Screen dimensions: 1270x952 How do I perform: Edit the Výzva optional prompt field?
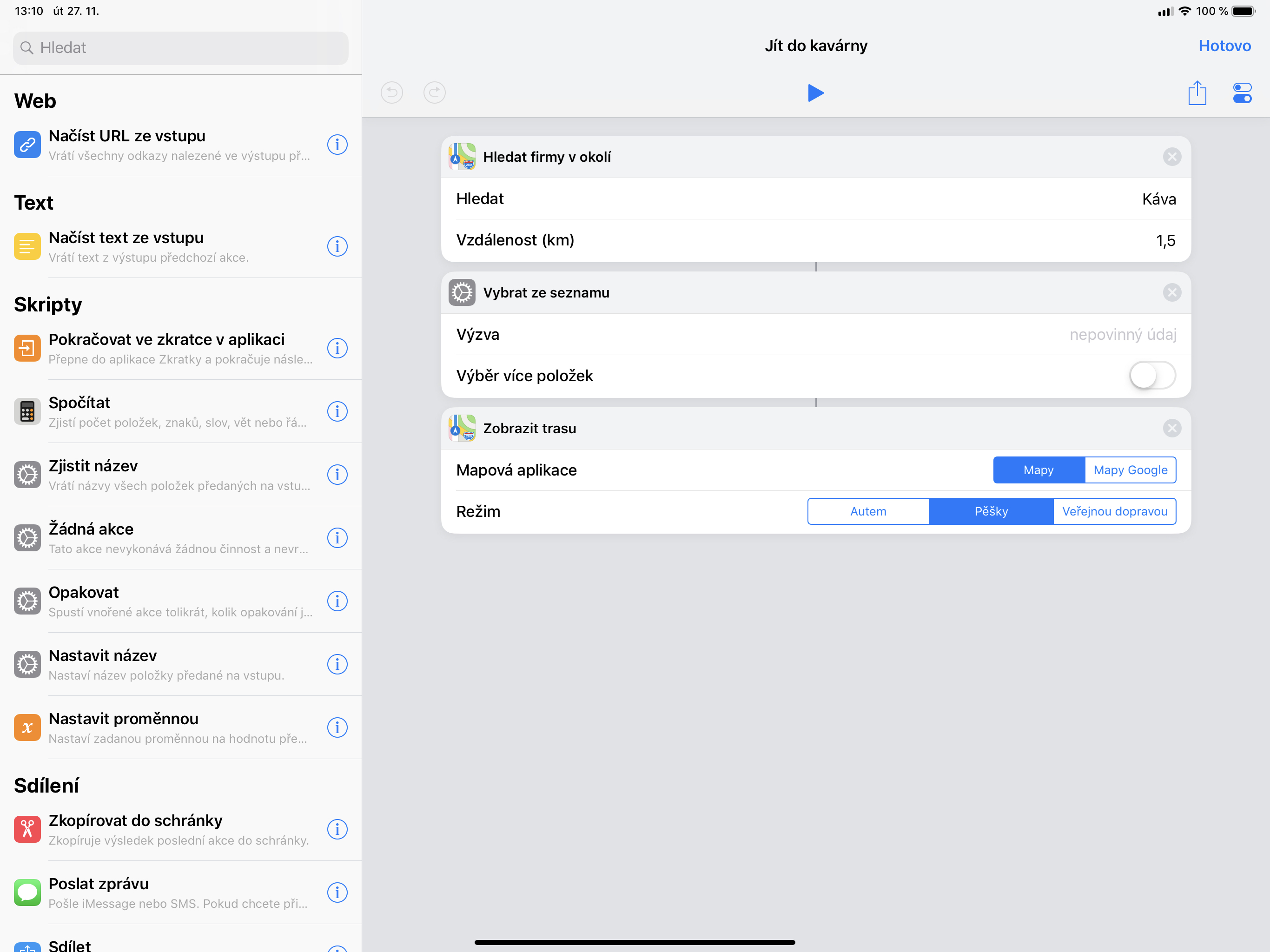click(x=1123, y=335)
